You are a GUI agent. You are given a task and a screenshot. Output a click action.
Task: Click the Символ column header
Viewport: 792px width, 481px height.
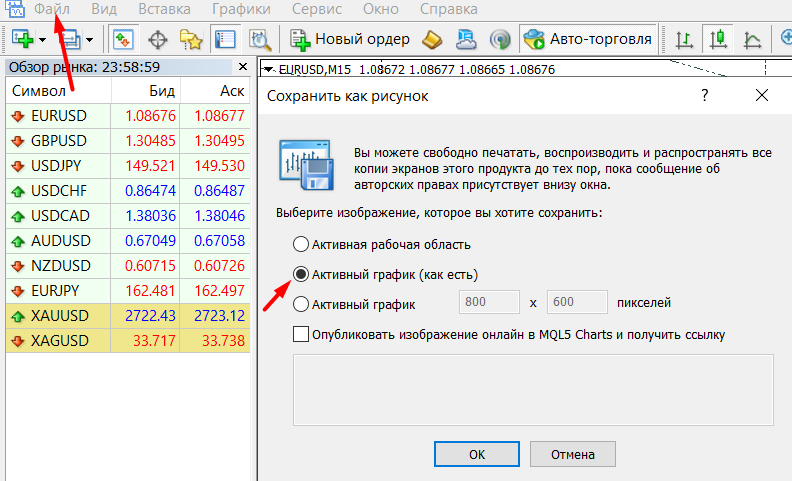(x=58, y=91)
